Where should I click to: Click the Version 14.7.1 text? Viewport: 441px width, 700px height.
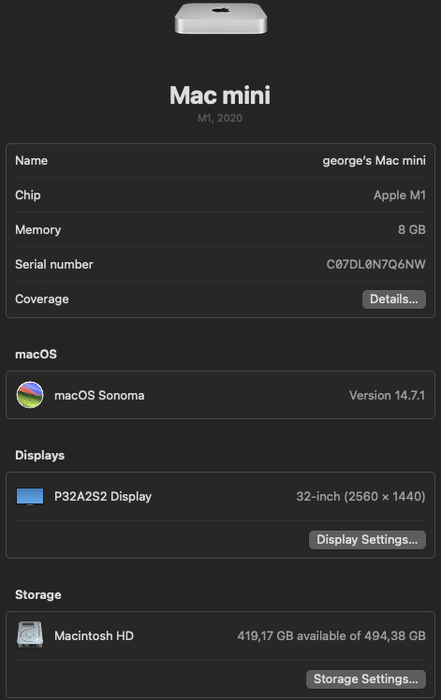pyautogui.click(x=387, y=396)
